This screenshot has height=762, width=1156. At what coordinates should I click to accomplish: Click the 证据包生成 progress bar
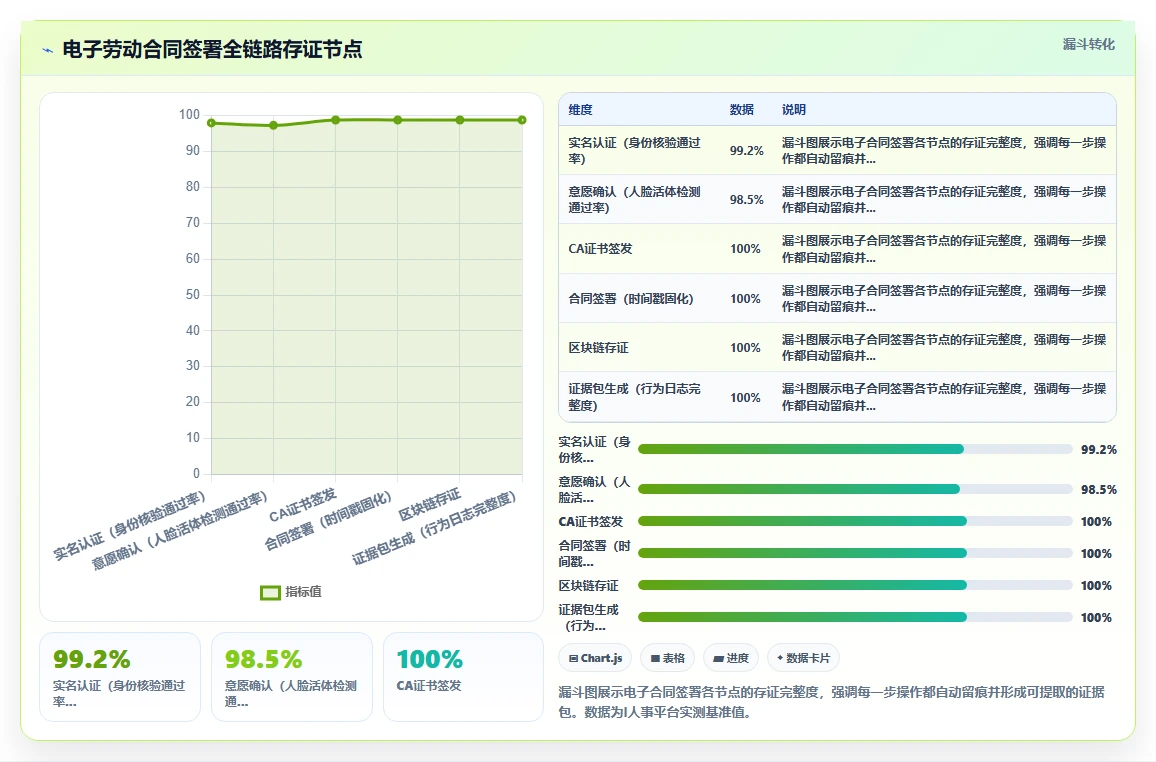tap(855, 618)
